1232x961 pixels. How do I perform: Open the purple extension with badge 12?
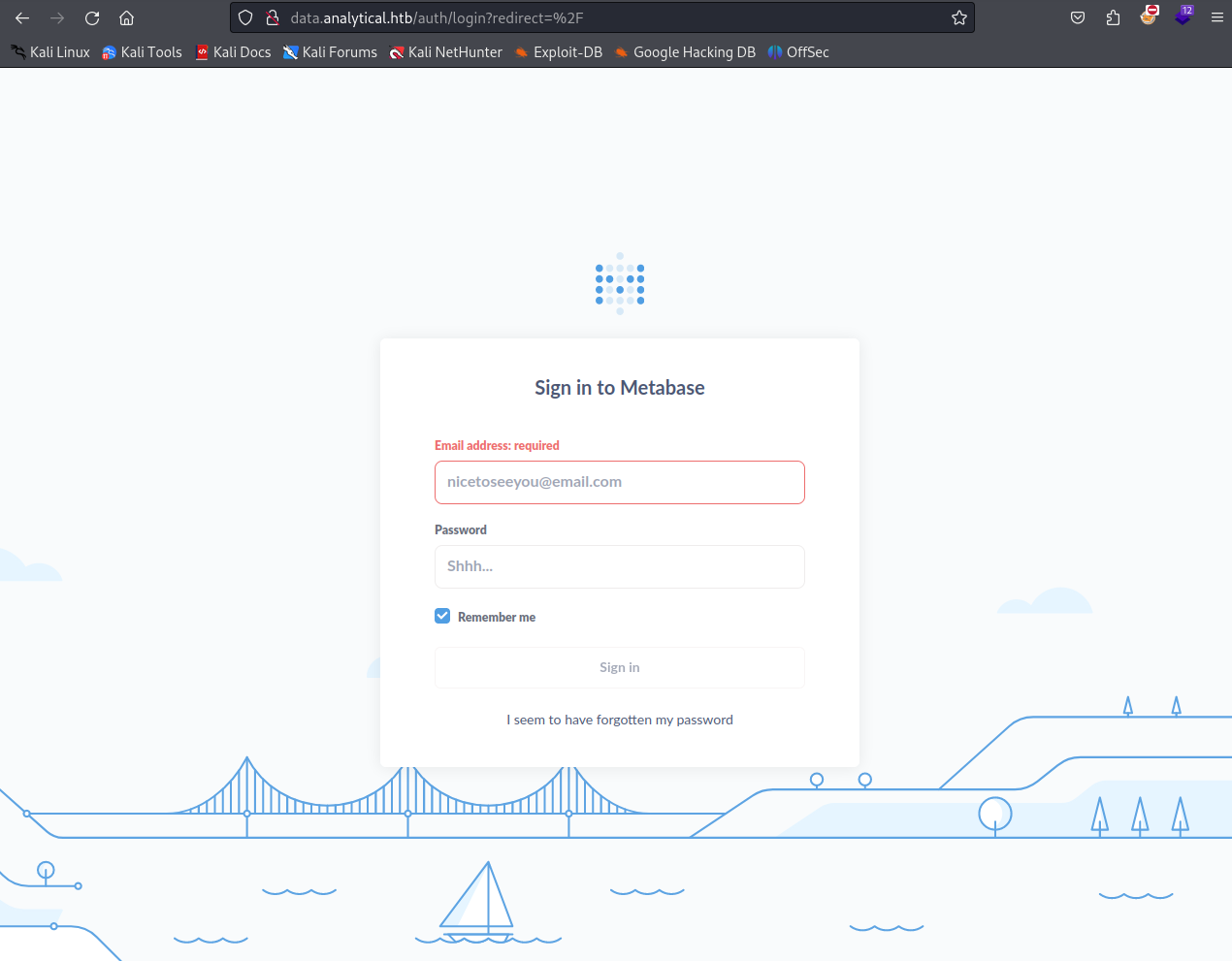(x=1183, y=16)
